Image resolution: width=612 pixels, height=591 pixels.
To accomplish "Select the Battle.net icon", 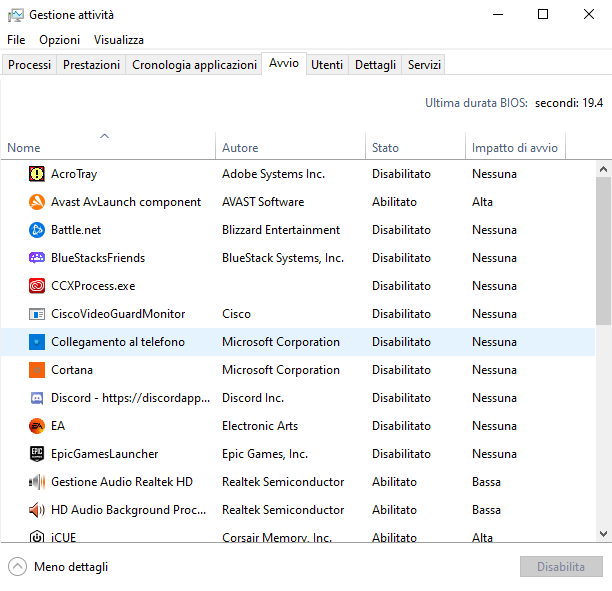I will coord(37,230).
